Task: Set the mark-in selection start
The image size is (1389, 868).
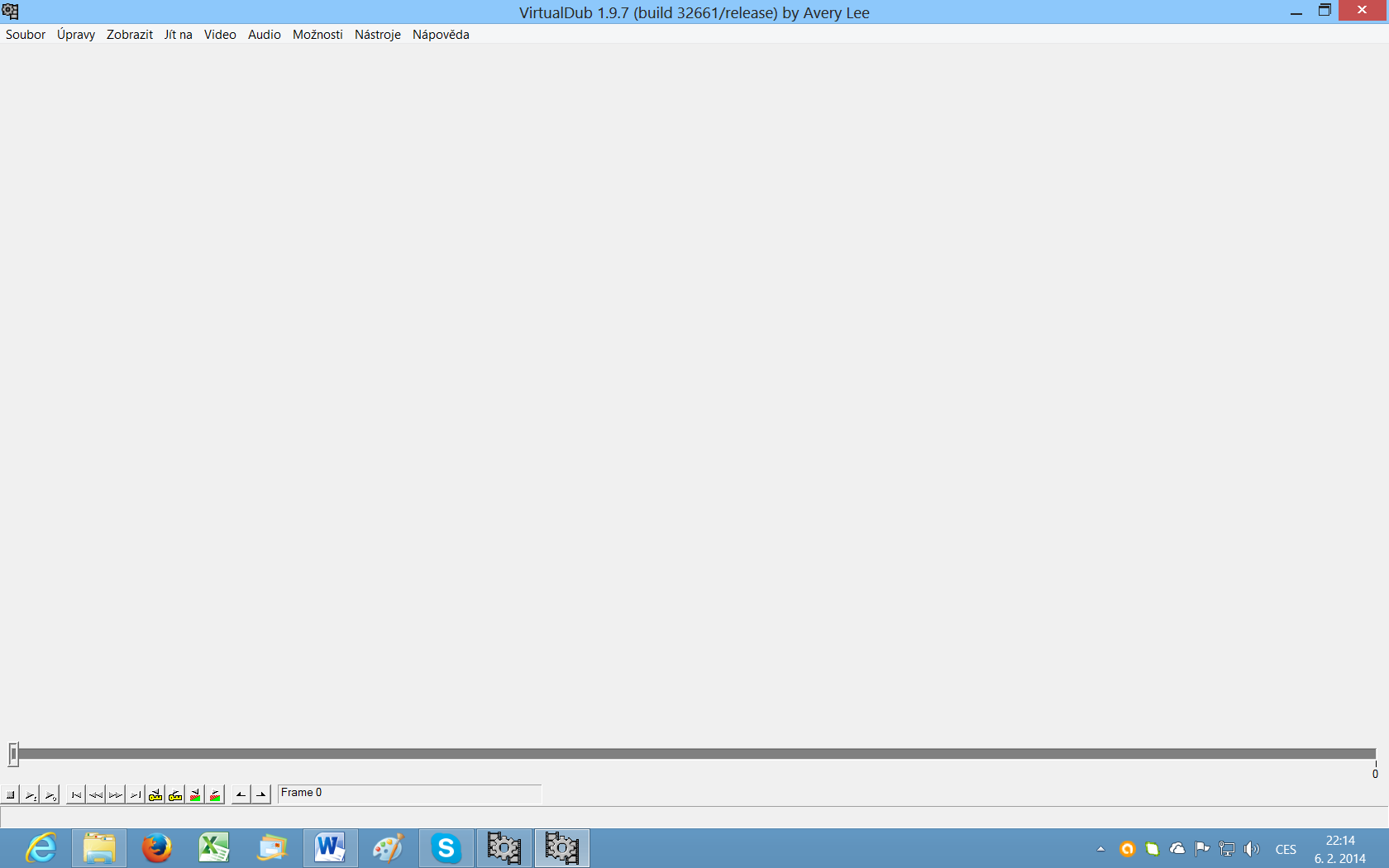Action: (x=241, y=795)
